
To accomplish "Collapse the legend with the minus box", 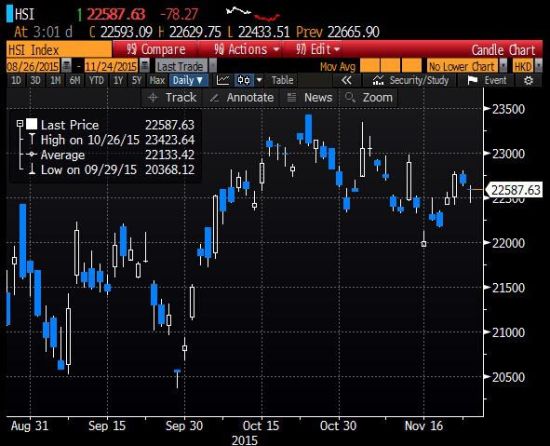I will tap(20, 124).
